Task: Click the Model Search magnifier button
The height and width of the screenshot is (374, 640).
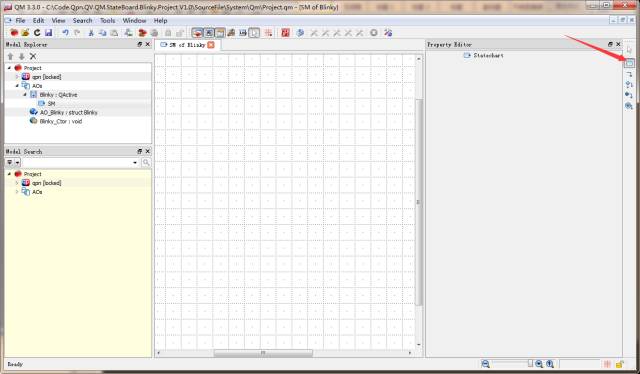Action: [x=146, y=163]
